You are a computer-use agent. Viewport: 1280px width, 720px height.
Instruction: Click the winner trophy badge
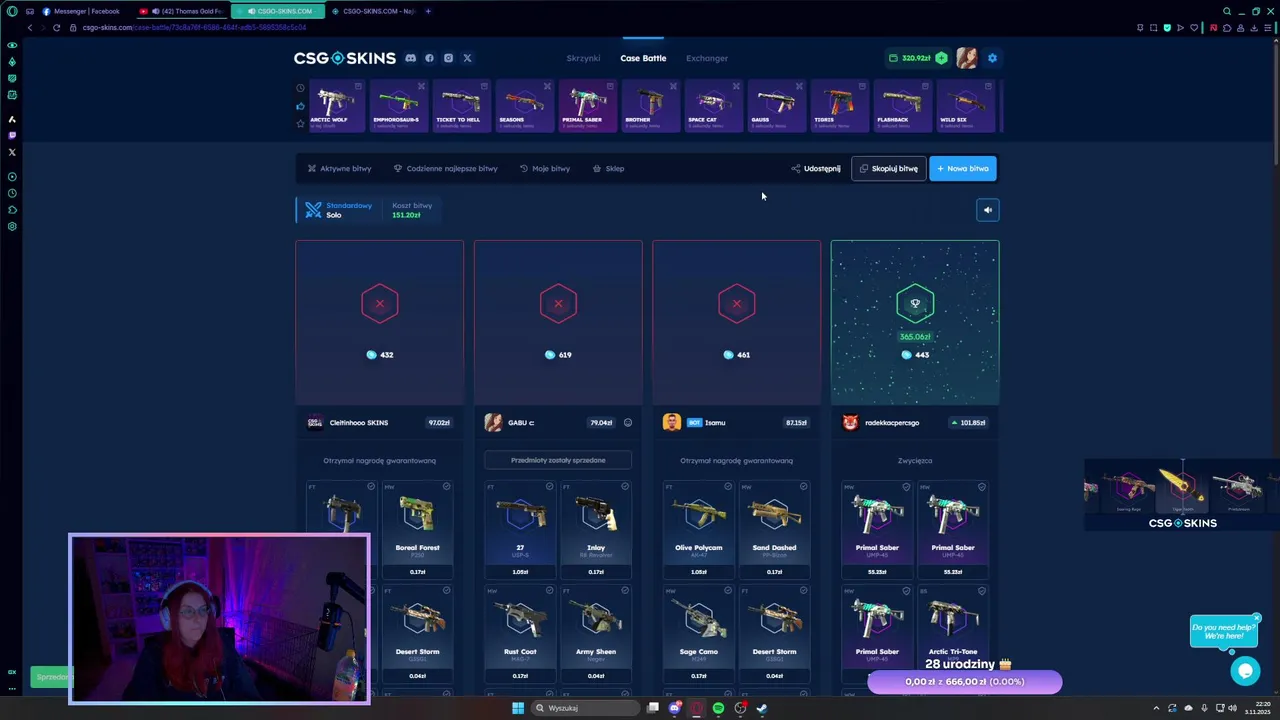(x=915, y=303)
